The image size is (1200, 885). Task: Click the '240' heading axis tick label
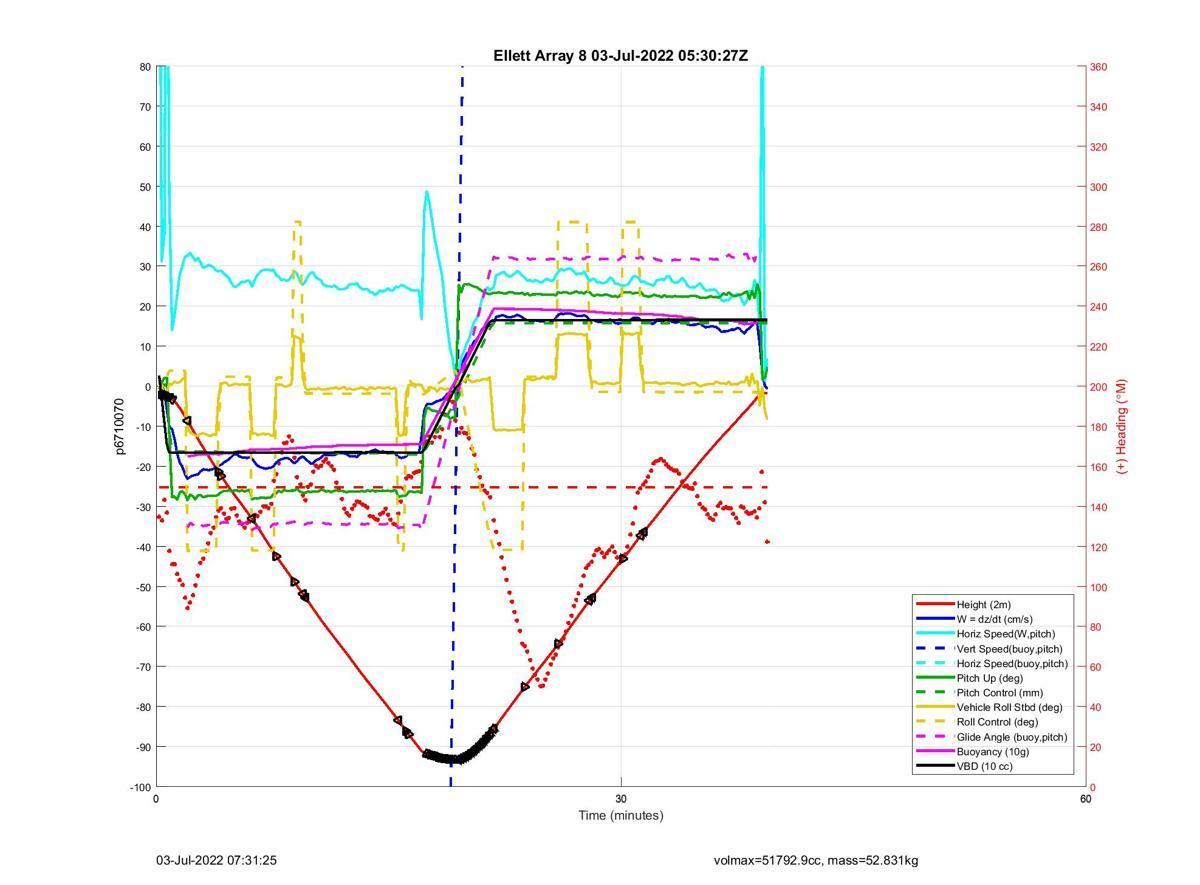click(x=1099, y=307)
